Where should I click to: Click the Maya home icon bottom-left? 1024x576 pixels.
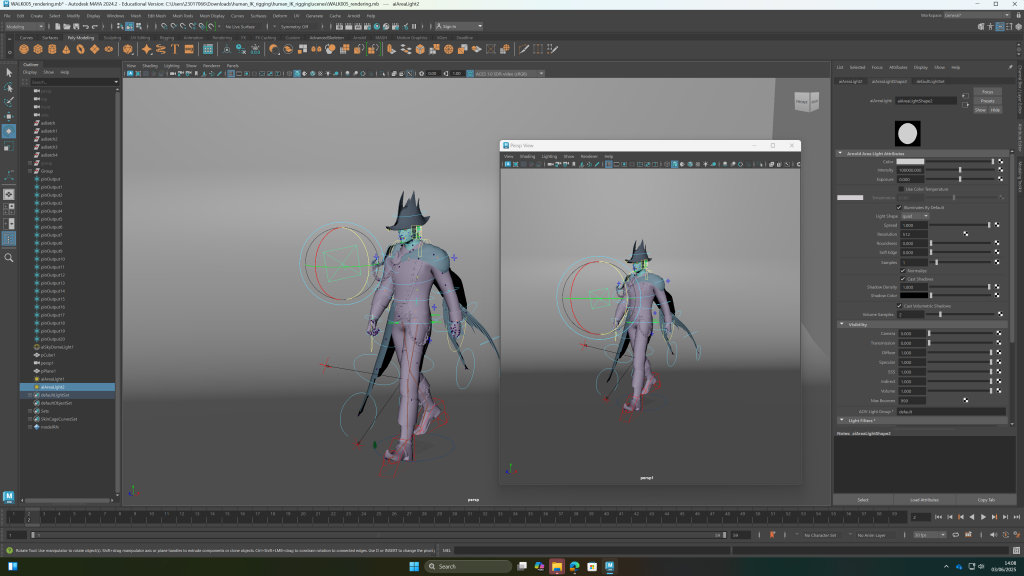coord(9,496)
